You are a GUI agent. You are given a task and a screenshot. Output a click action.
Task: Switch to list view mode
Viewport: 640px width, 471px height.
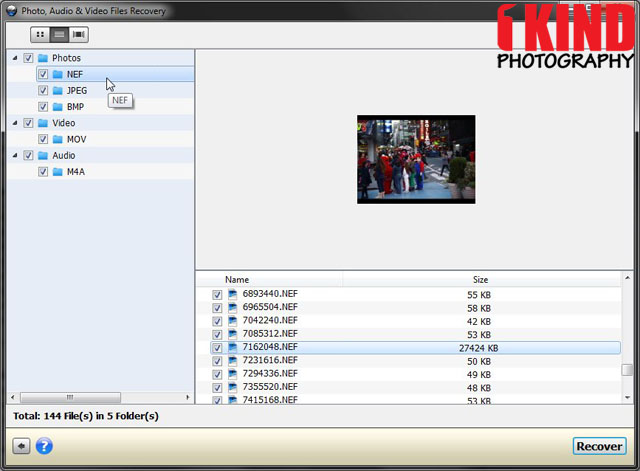(x=59, y=35)
